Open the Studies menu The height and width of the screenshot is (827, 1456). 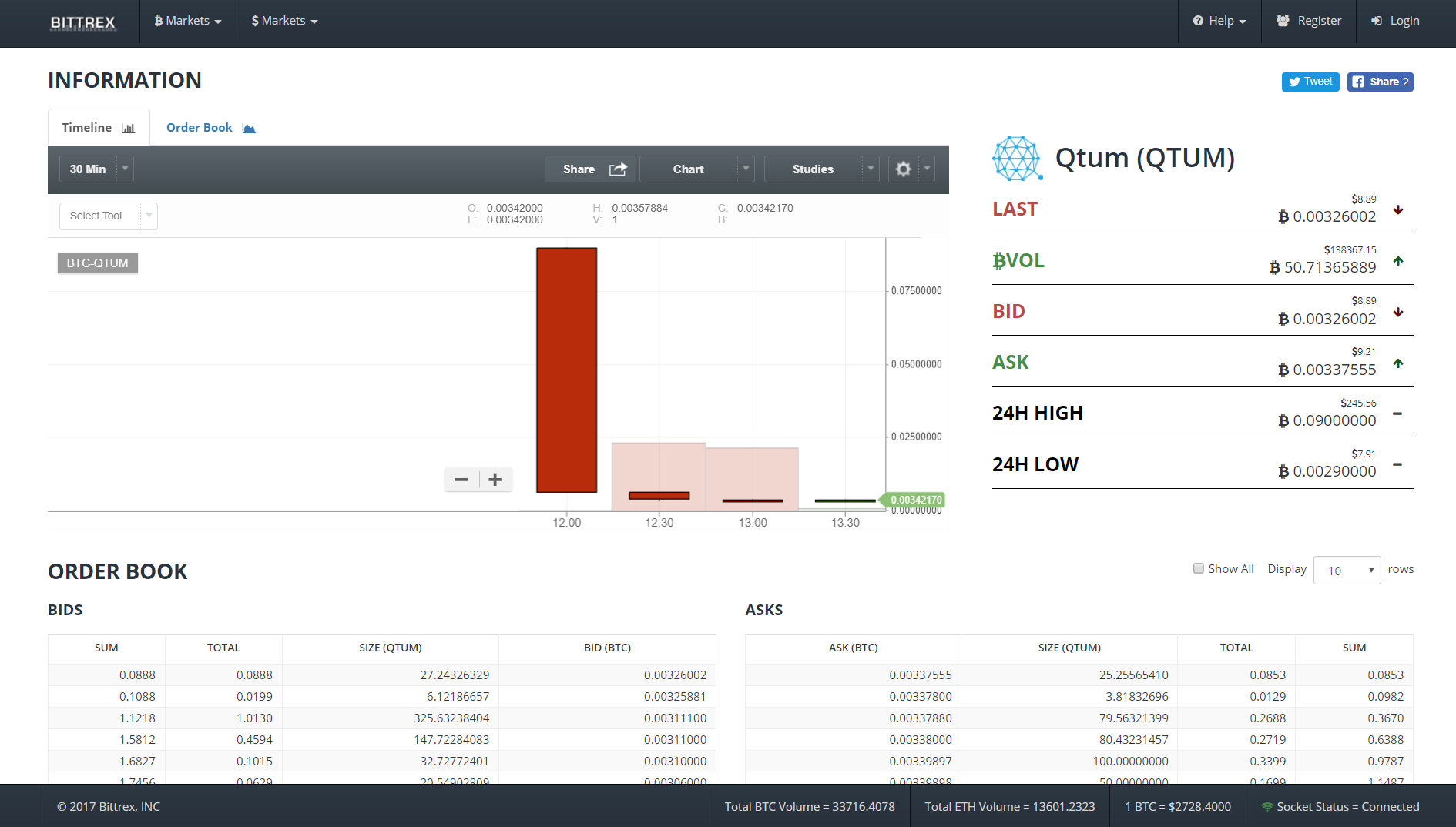click(813, 169)
